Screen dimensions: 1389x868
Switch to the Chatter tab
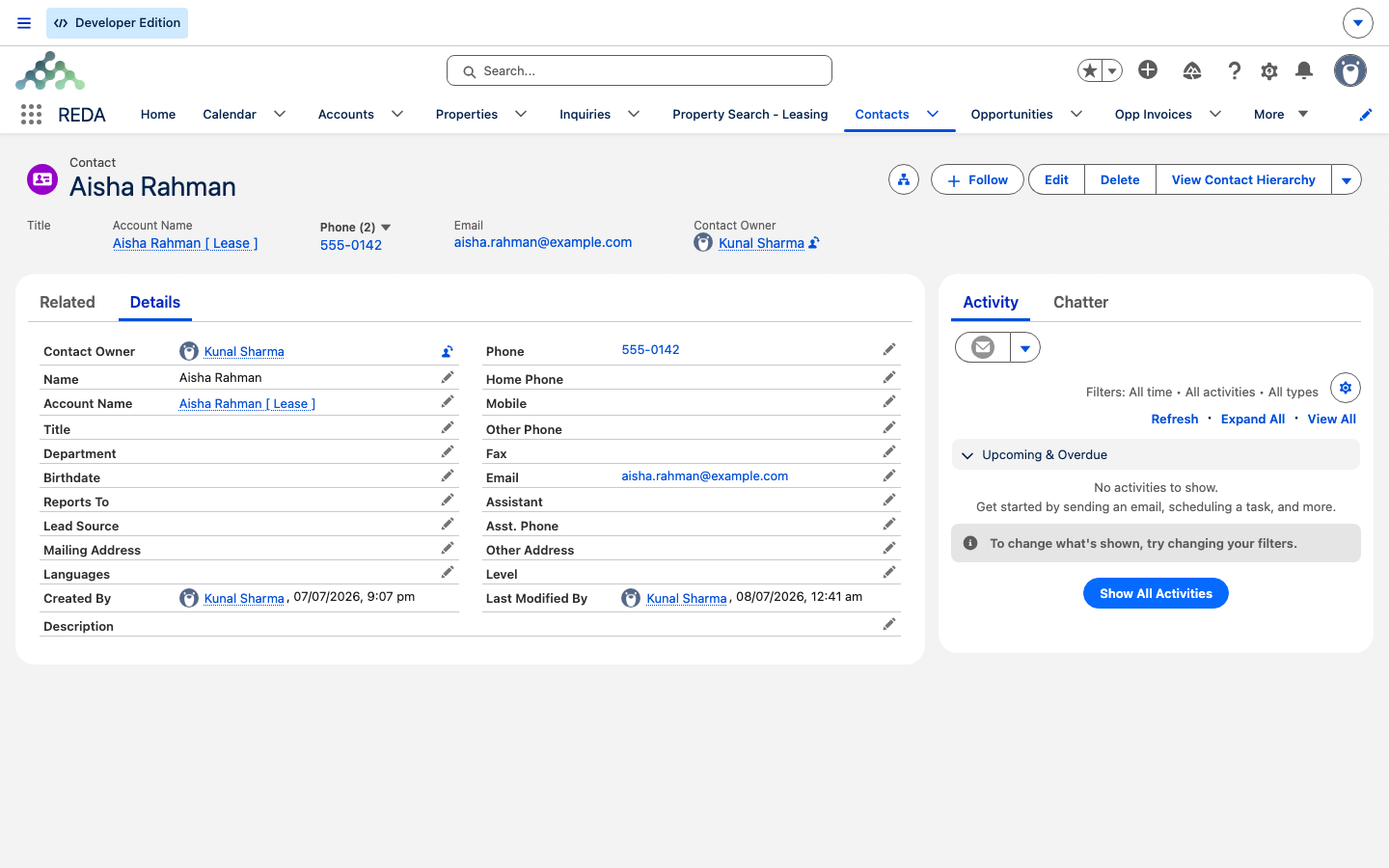[1080, 302]
